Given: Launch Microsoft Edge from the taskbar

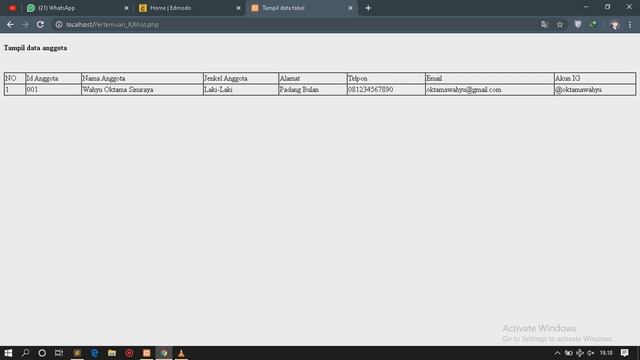Looking at the screenshot, I should click(94, 353).
